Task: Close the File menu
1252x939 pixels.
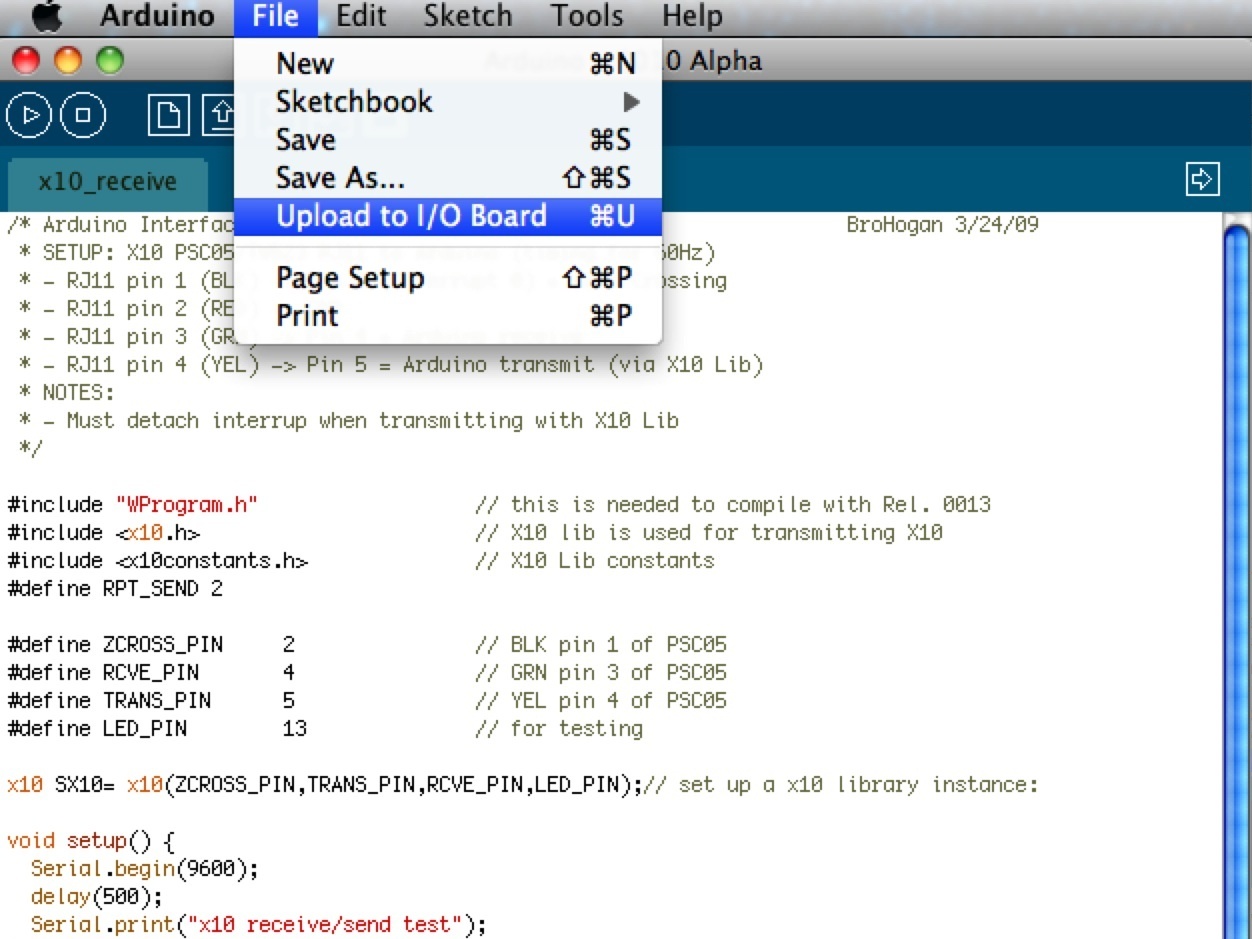Action: (x=276, y=17)
